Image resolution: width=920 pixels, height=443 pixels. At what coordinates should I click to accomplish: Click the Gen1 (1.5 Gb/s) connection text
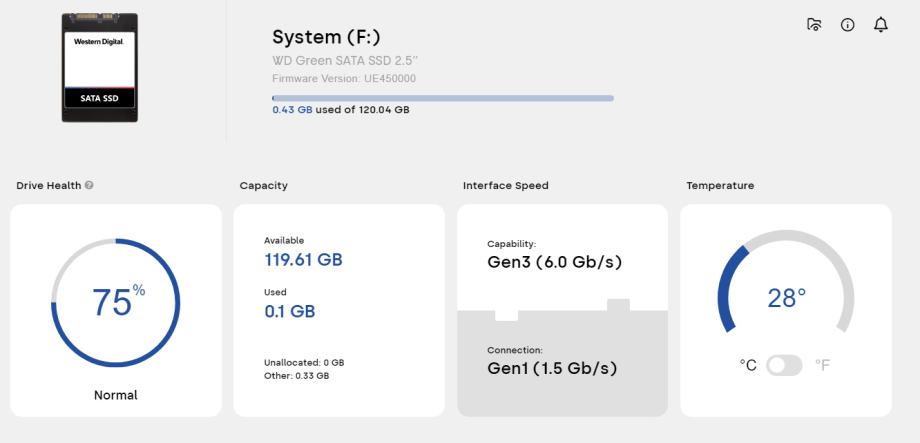pos(552,368)
